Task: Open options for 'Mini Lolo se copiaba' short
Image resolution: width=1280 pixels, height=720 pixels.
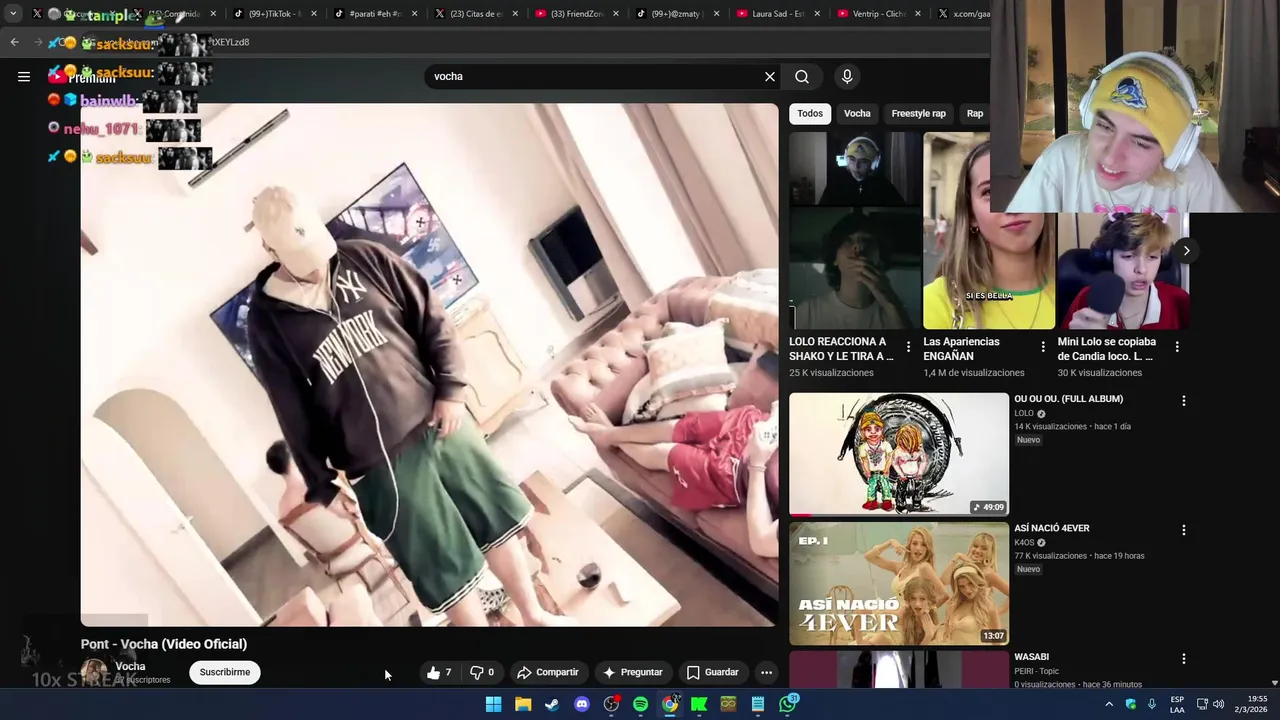Action: [x=1177, y=347]
